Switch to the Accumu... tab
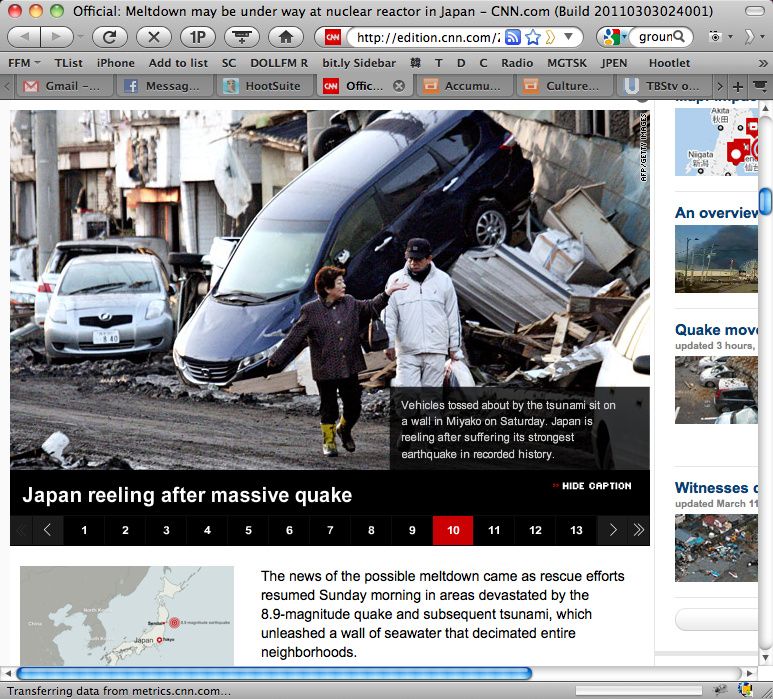The height and width of the screenshot is (699, 773). tap(465, 86)
